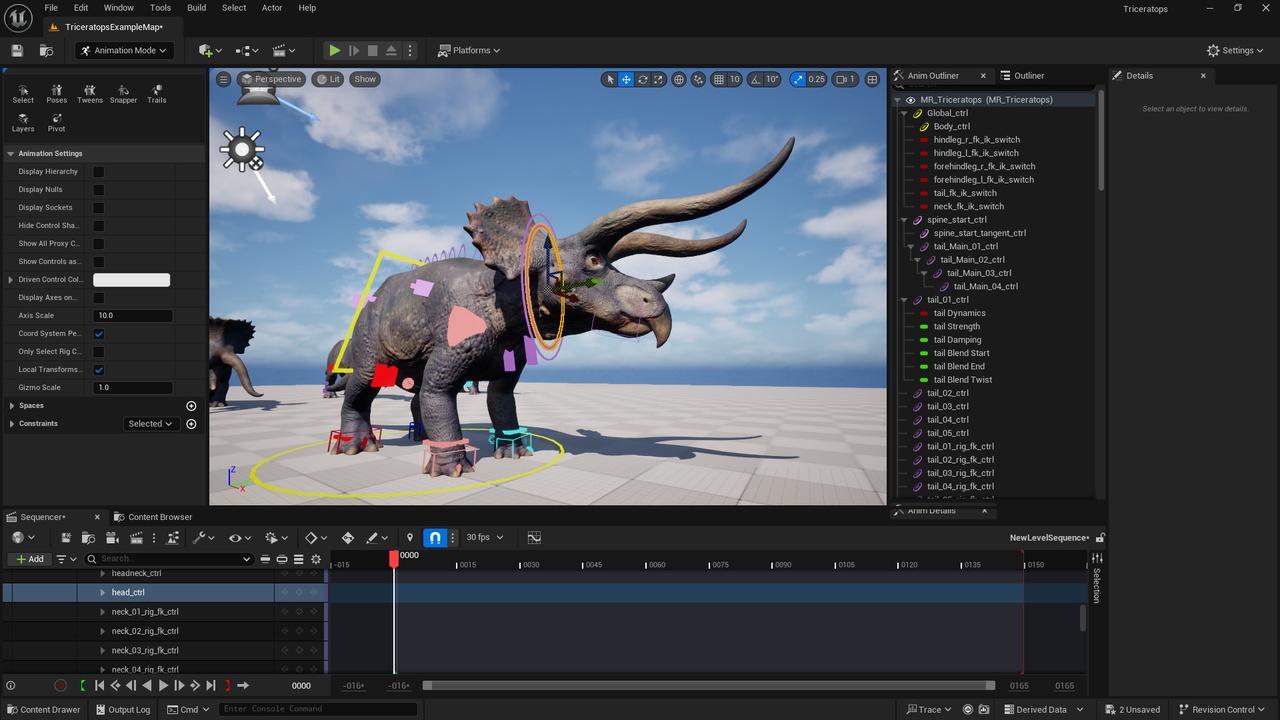Open Platforms dropdown
This screenshot has height=720, width=1280.
pyautogui.click(x=469, y=50)
